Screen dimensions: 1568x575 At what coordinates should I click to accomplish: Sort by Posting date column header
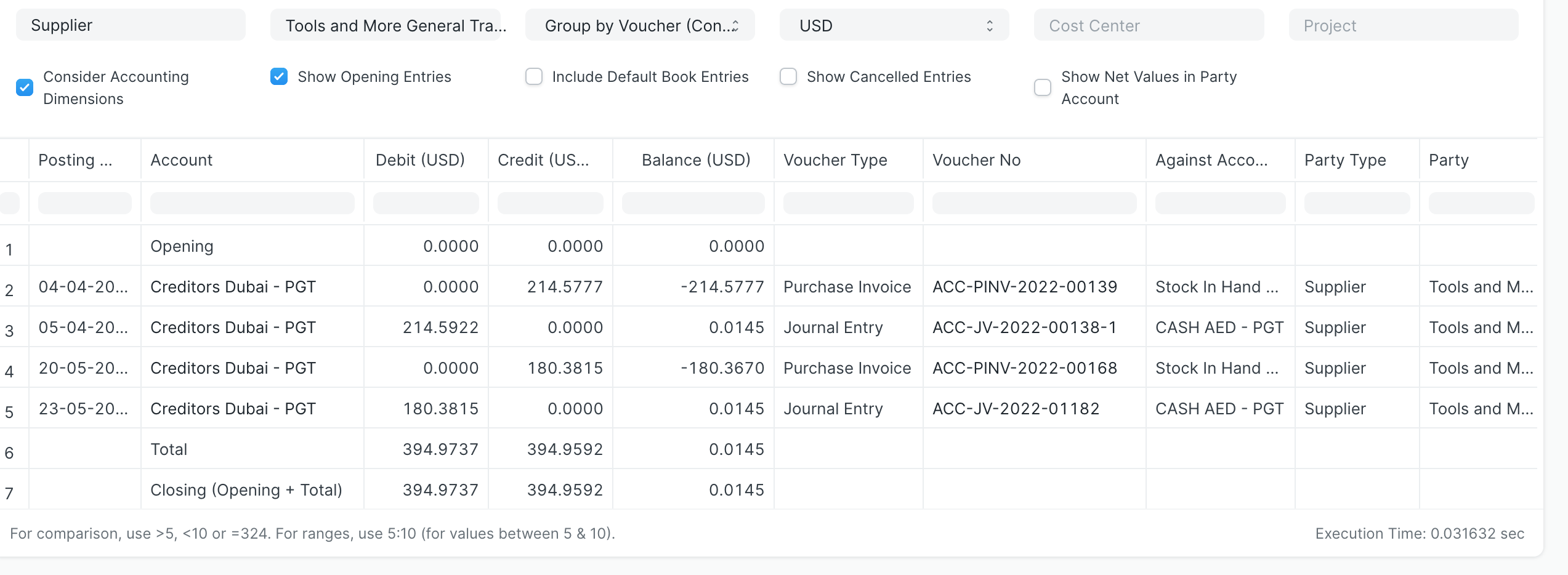pos(85,160)
